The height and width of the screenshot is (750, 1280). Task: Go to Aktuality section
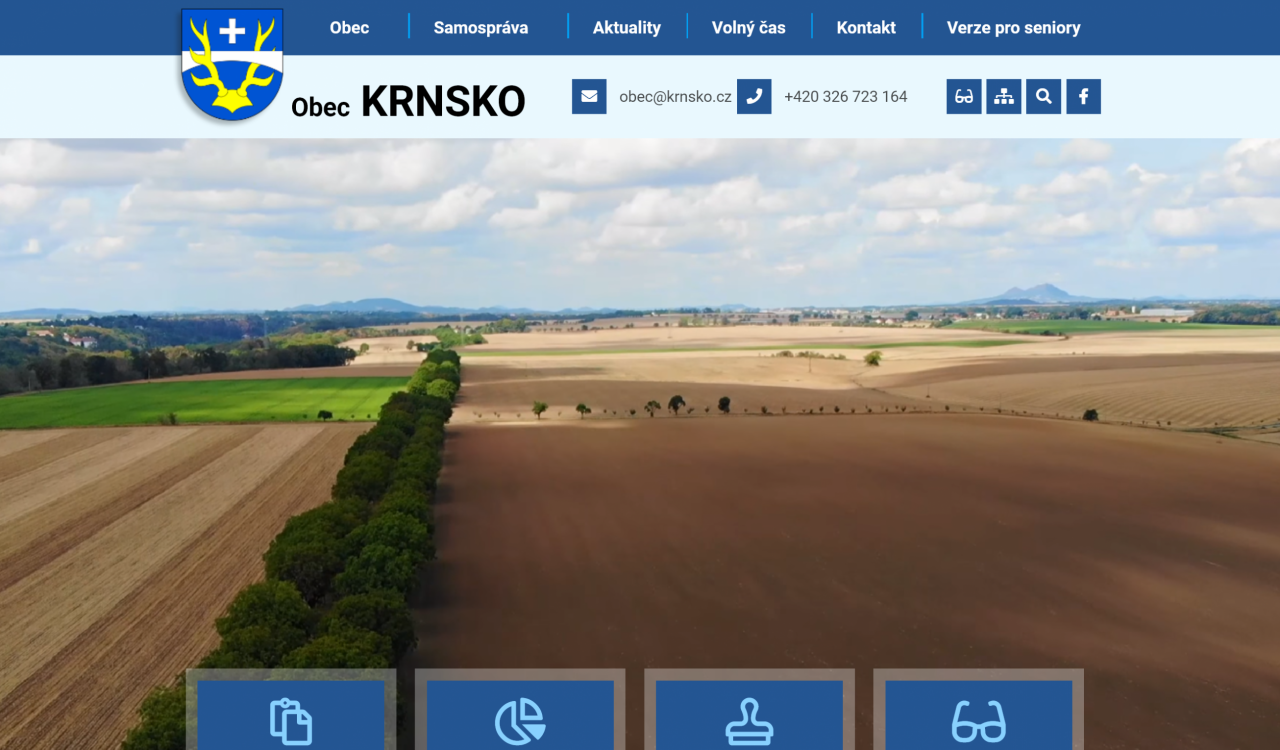[626, 28]
